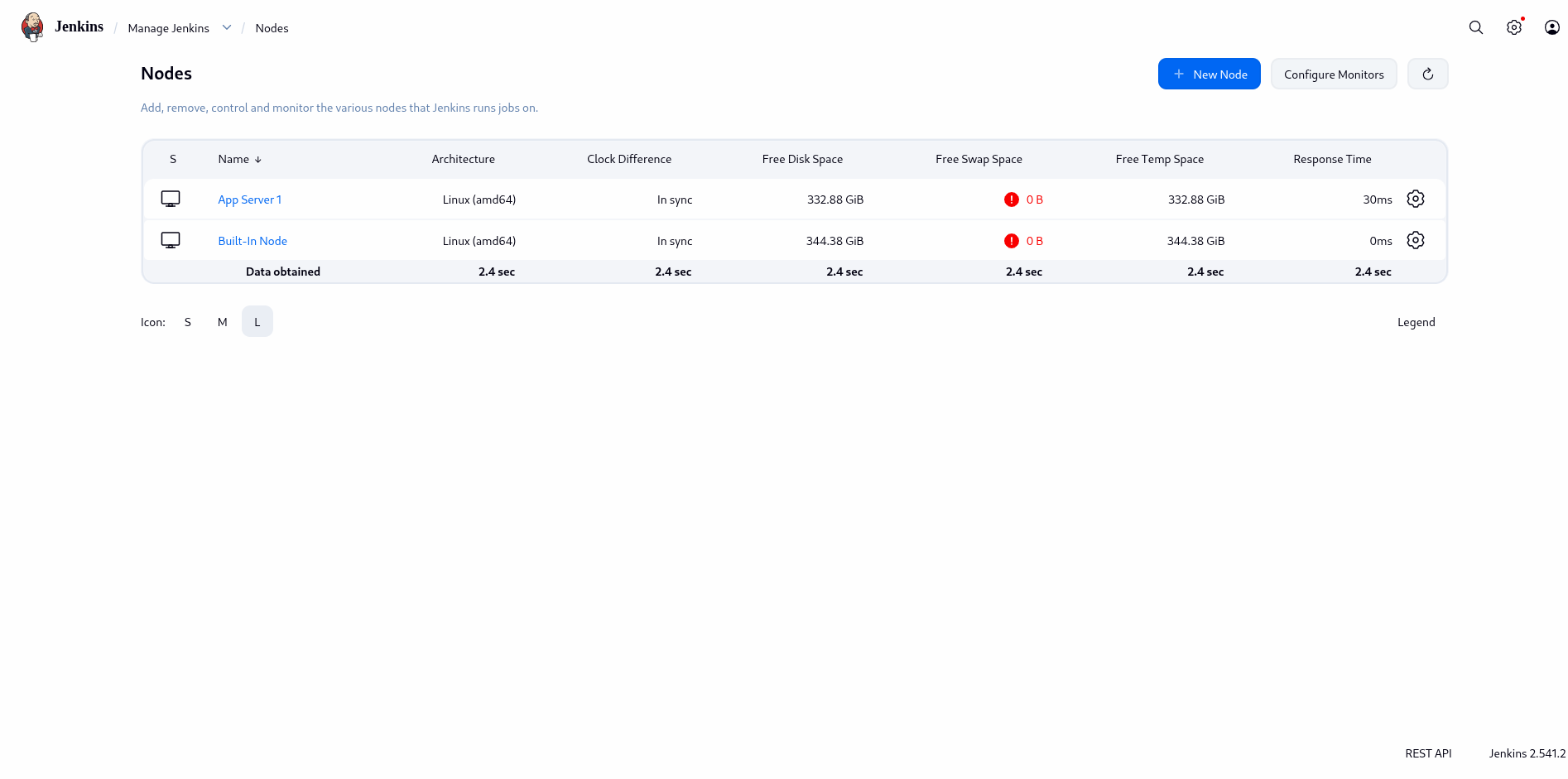Click the New Node button
The height and width of the screenshot is (779, 1568).
pyautogui.click(x=1209, y=75)
